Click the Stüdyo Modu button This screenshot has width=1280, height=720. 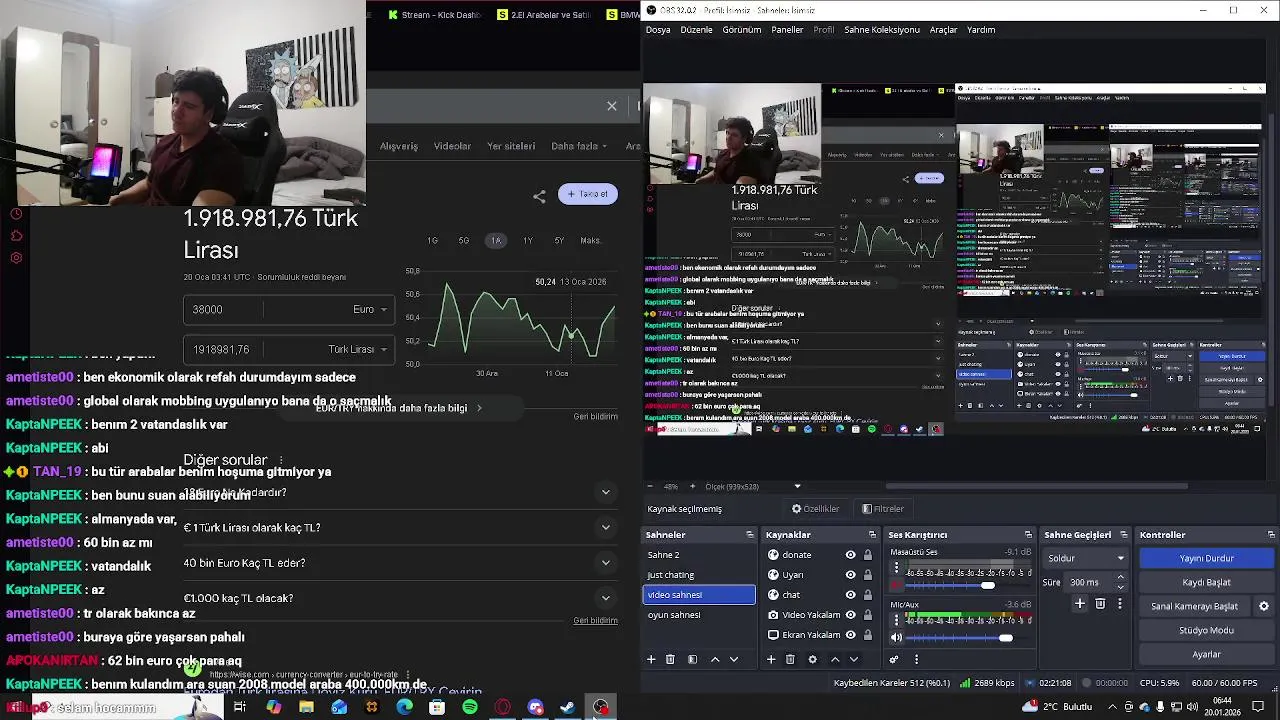1206,630
